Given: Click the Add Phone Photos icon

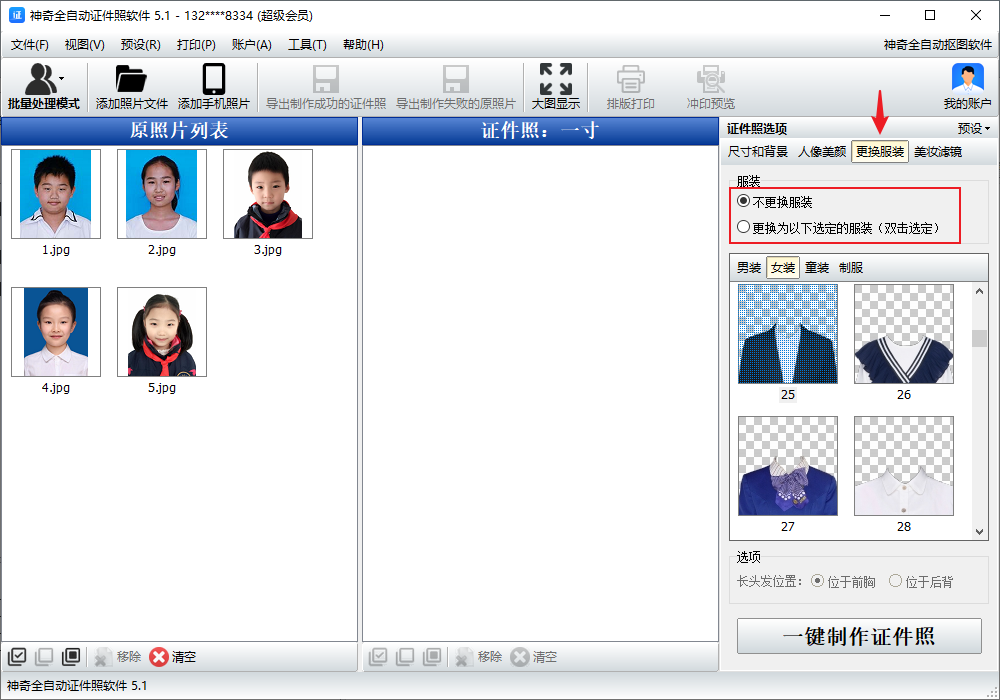Looking at the screenshot, I should tap(214, 79).
